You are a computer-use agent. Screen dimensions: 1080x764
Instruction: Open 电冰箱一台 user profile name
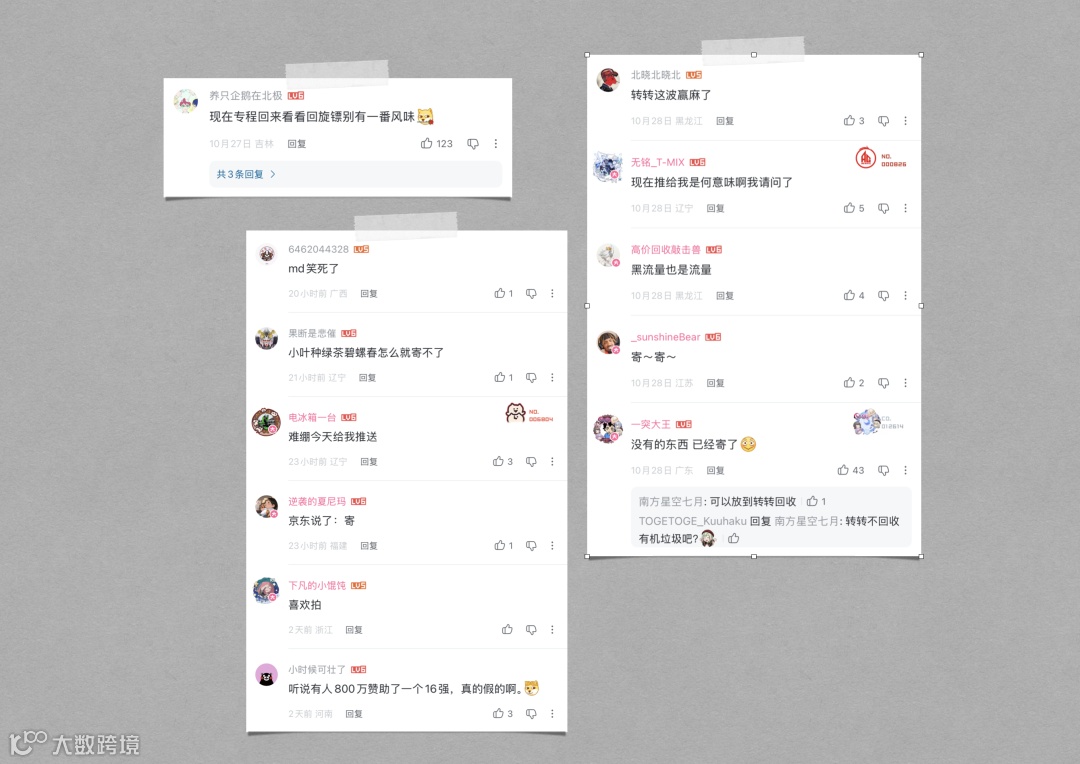click(312, 417)
